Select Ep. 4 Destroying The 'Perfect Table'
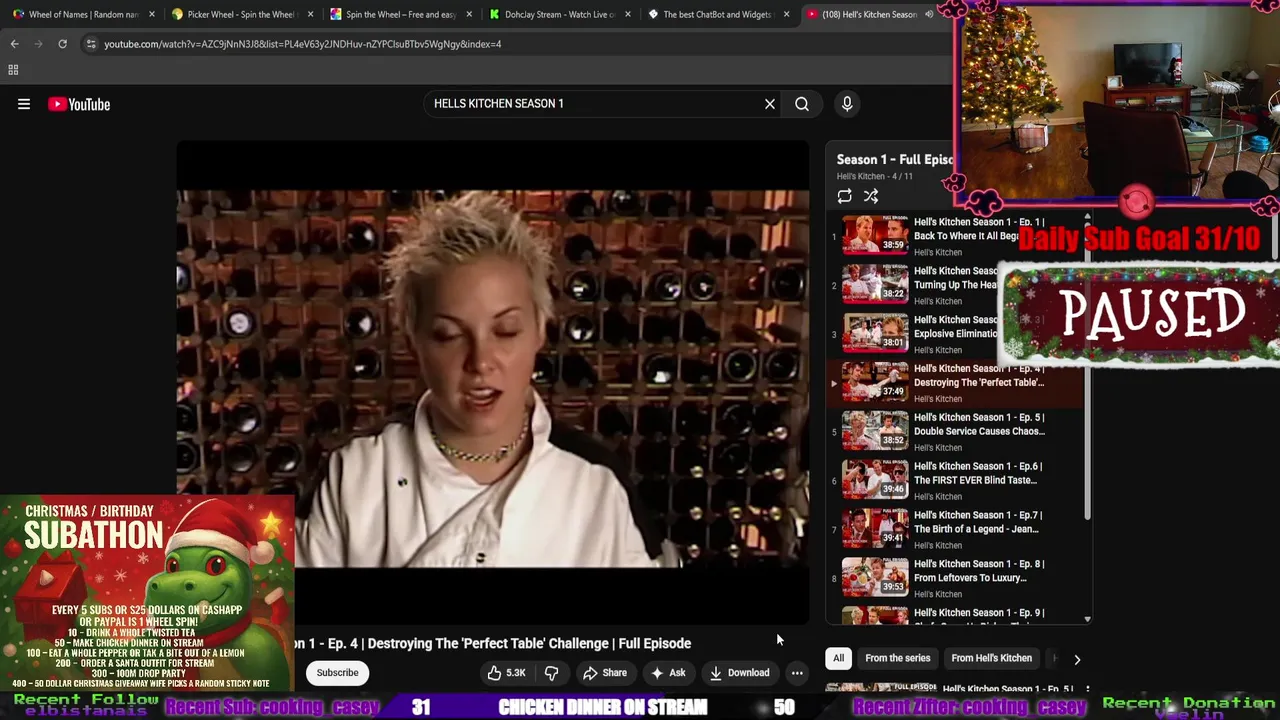Image resolution: width=1280 pixels, height=720 pixels. (x=955, y=384)
